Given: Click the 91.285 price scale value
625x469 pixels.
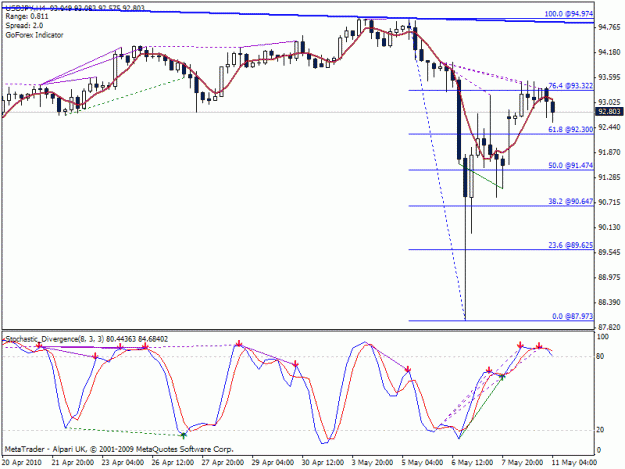Looking at the screenshot, I should [x=609, y=177].
